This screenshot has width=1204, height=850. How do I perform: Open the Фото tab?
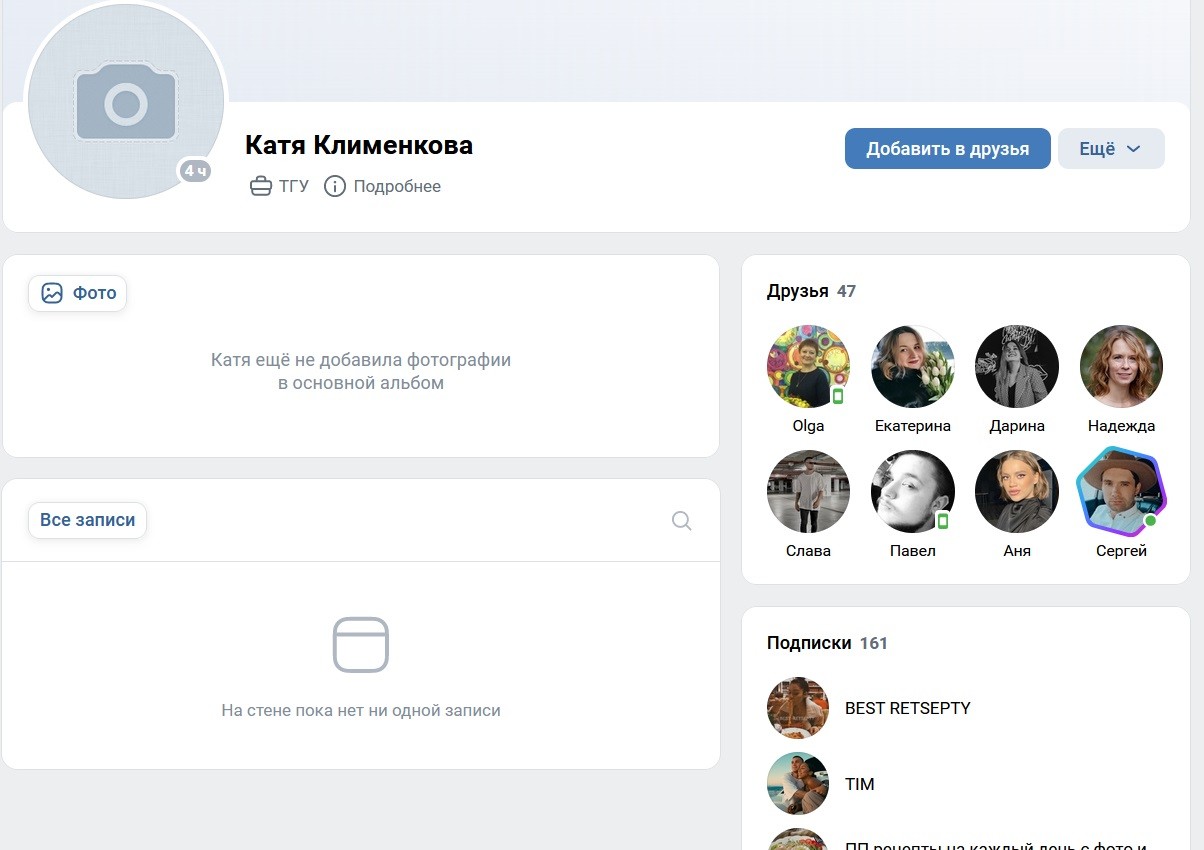[x=78, y=293]
